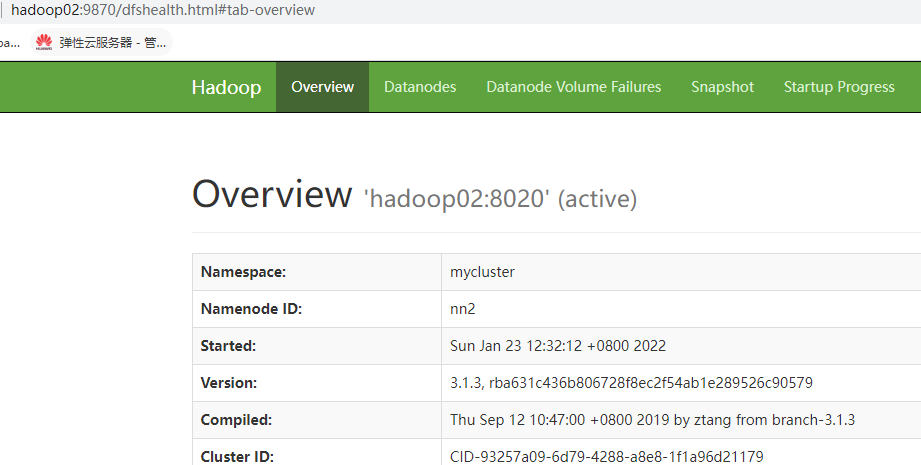Click the browser address bar URL
This screenshot has height=465, width=921.
click(163, 10)
